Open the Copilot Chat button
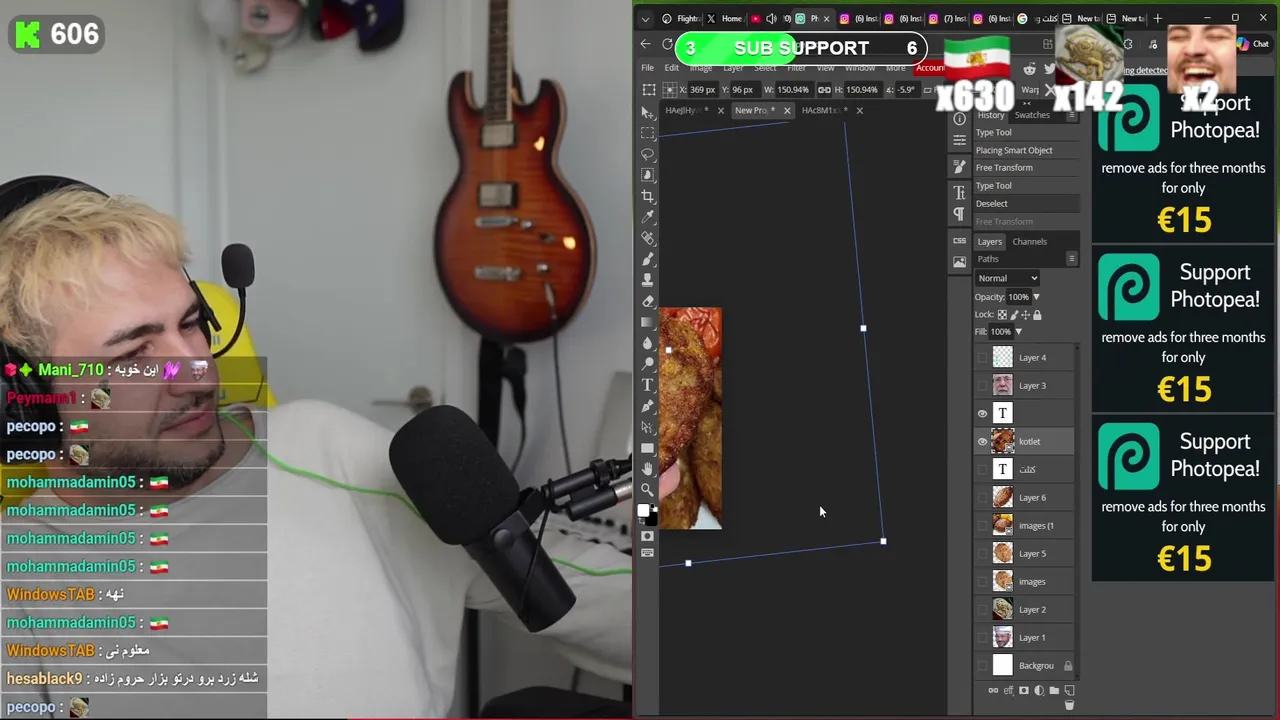The image size is (1280, 720). coord(1253,44)
